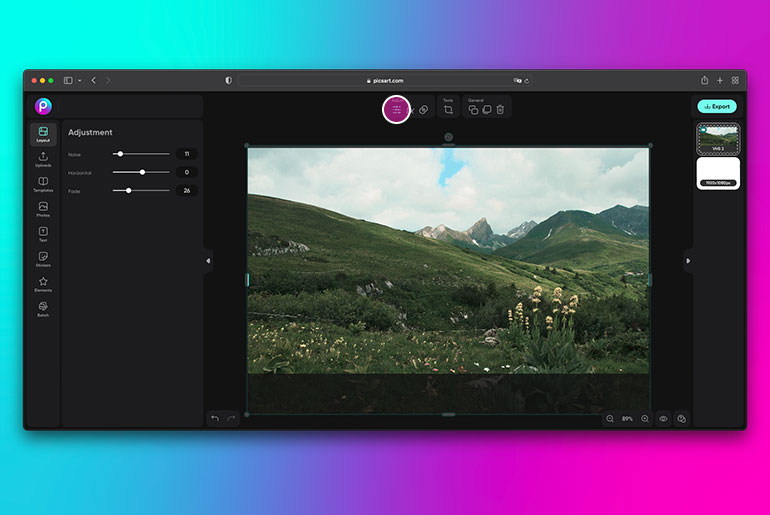
Task: Open the Uploads sidebar panel
Action: 43,160
